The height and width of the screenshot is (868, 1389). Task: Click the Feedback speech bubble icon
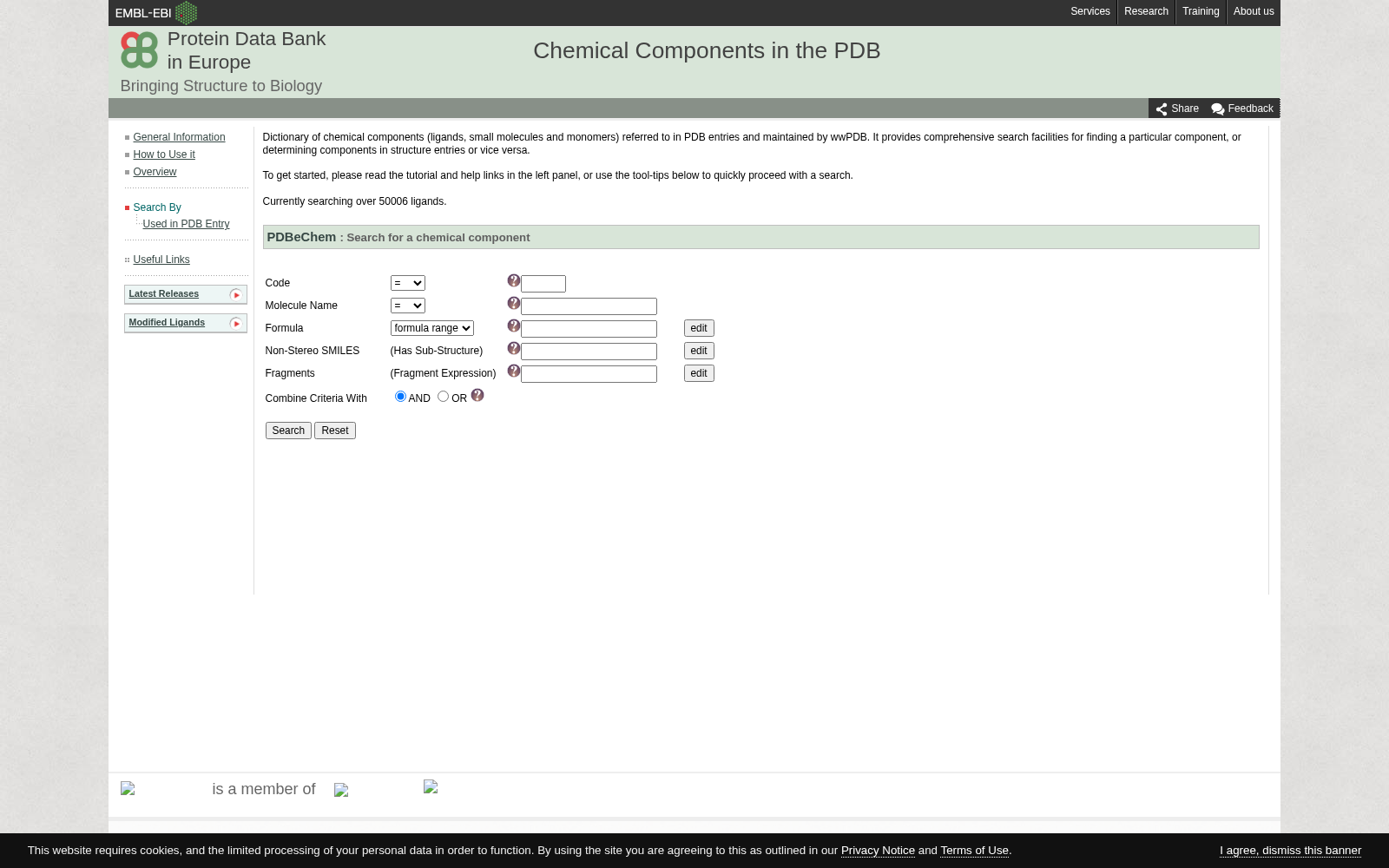[1218, 109]
